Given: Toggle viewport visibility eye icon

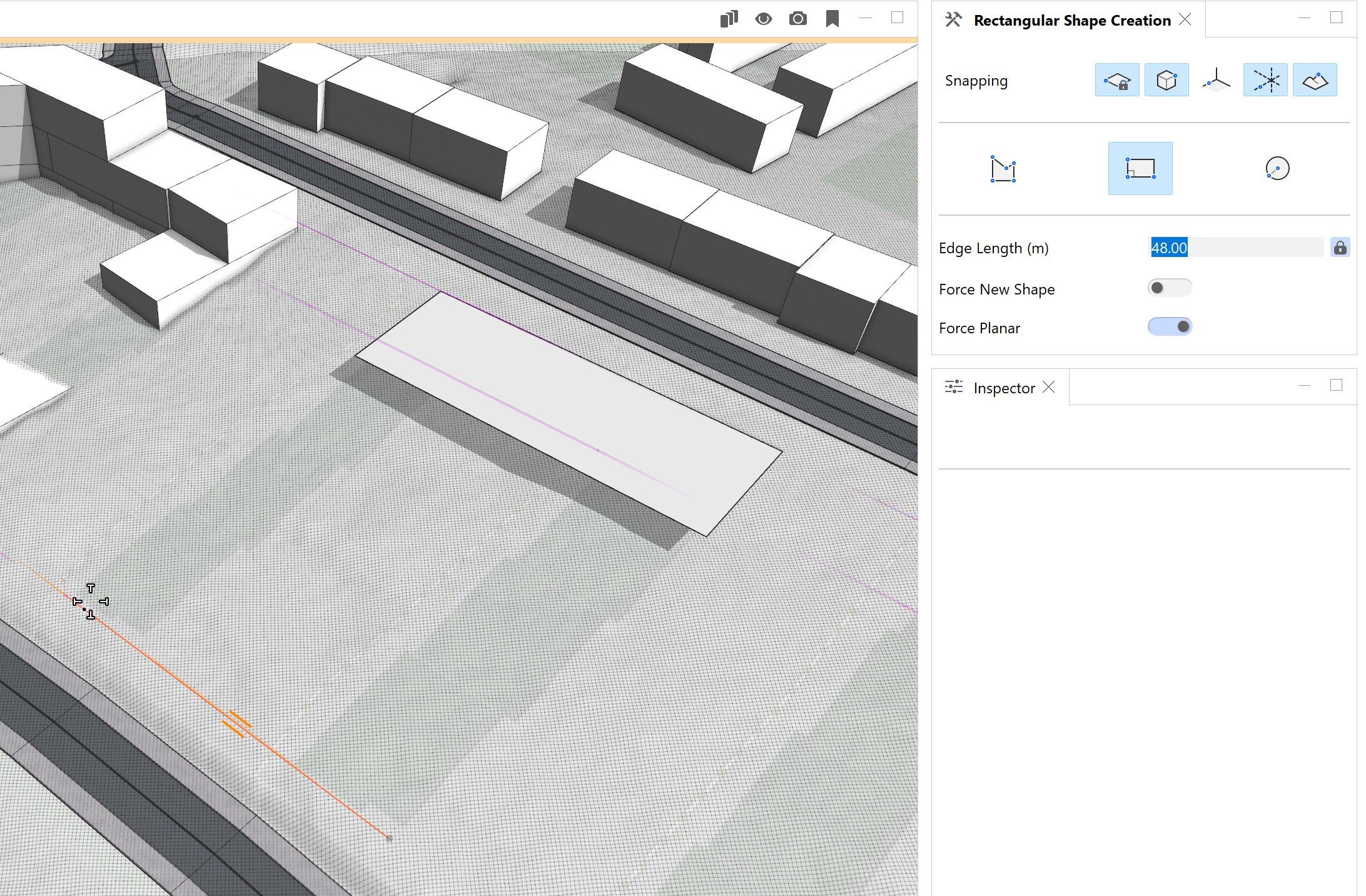Looking at the screenshot, I should [x=763, y=19].
